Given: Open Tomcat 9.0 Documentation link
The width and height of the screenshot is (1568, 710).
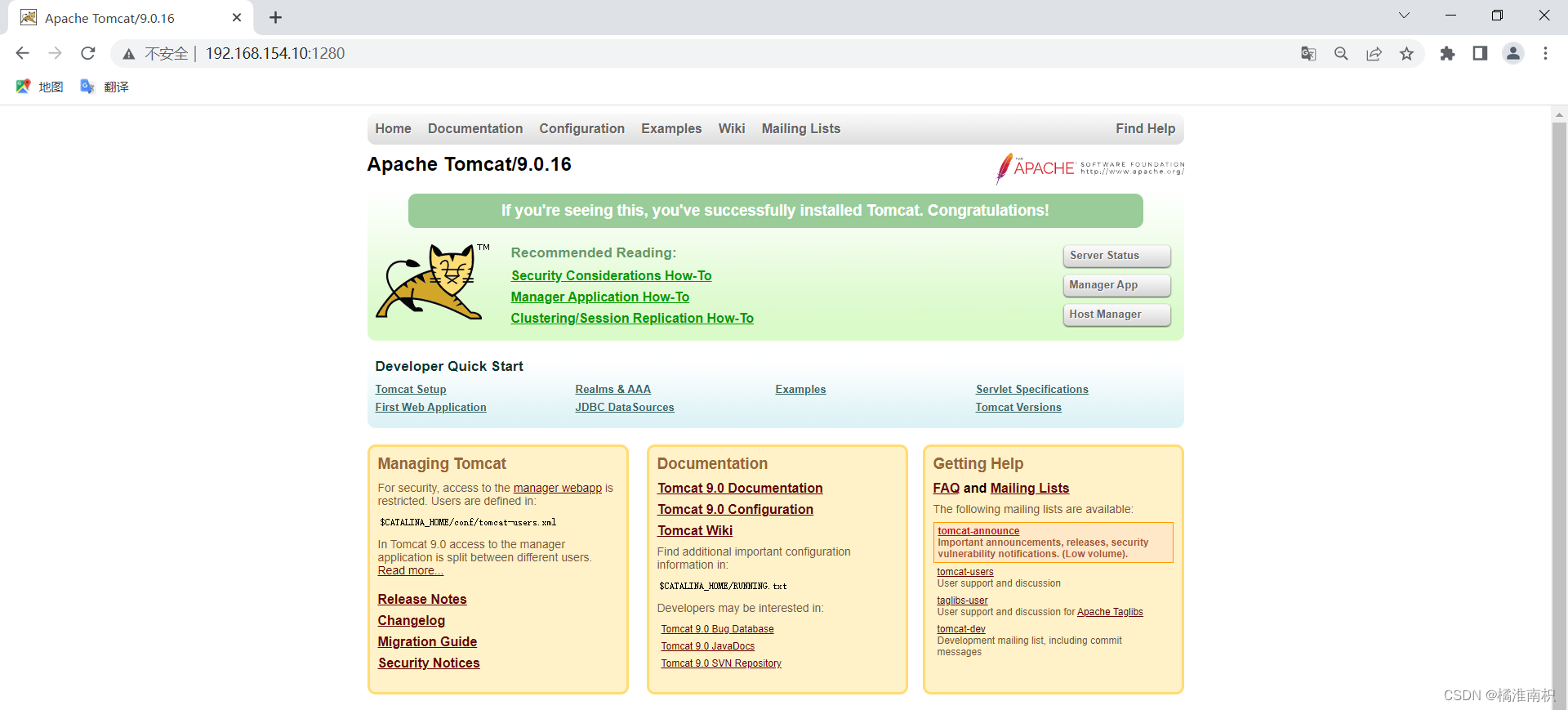Looking at the screenshot, I should [x=740, y=488].
